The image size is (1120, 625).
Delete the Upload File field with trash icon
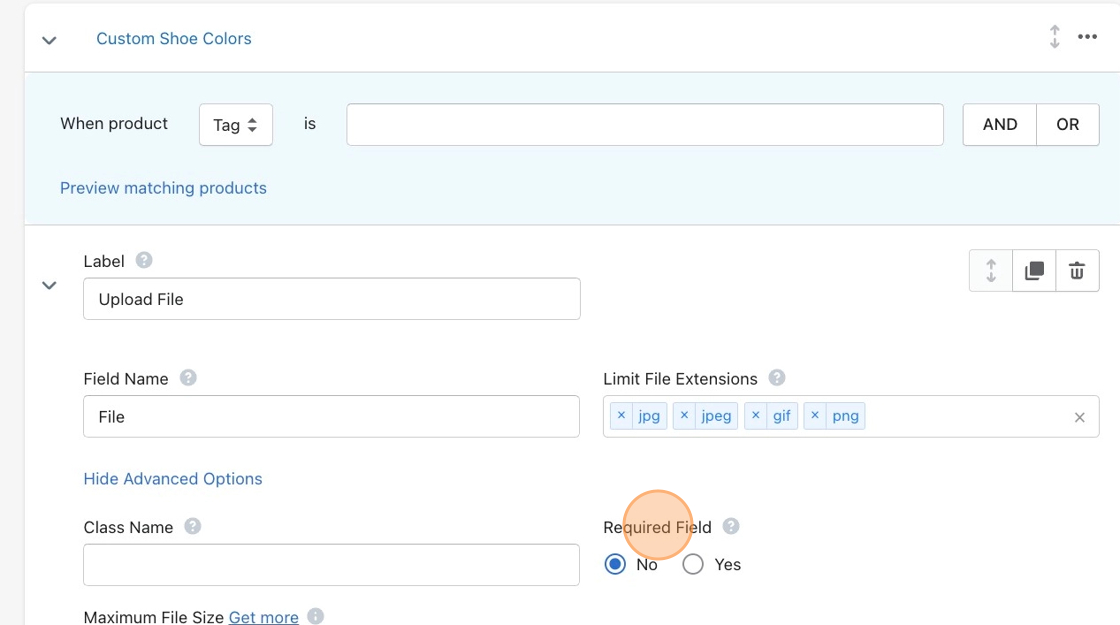point(1077,271)
